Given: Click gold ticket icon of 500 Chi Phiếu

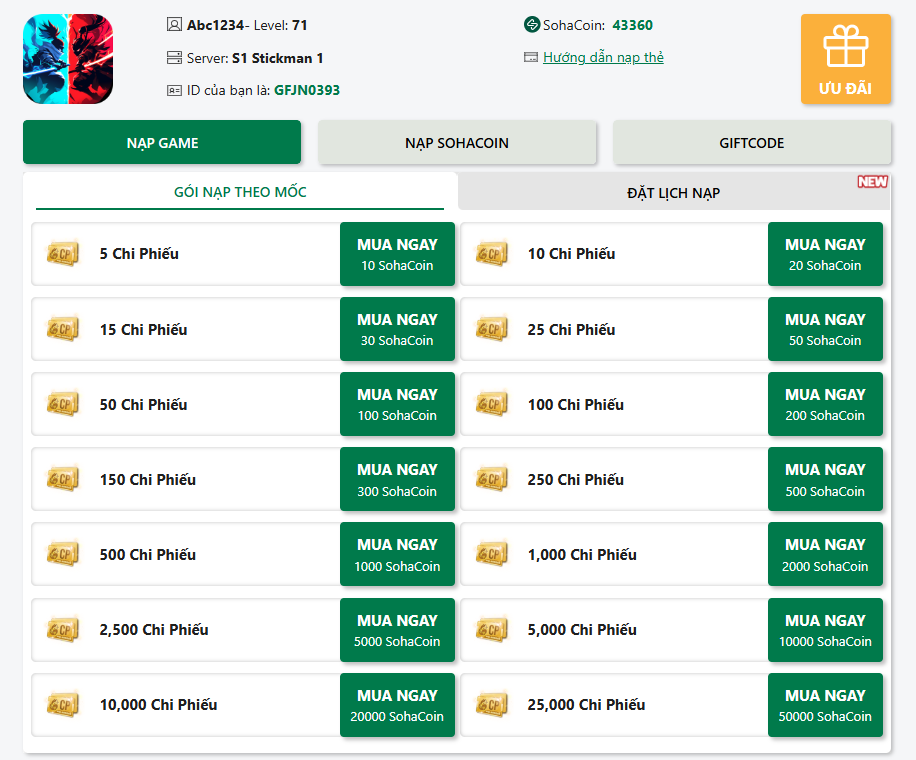Looking at the screenshot, I should (63, 554).
